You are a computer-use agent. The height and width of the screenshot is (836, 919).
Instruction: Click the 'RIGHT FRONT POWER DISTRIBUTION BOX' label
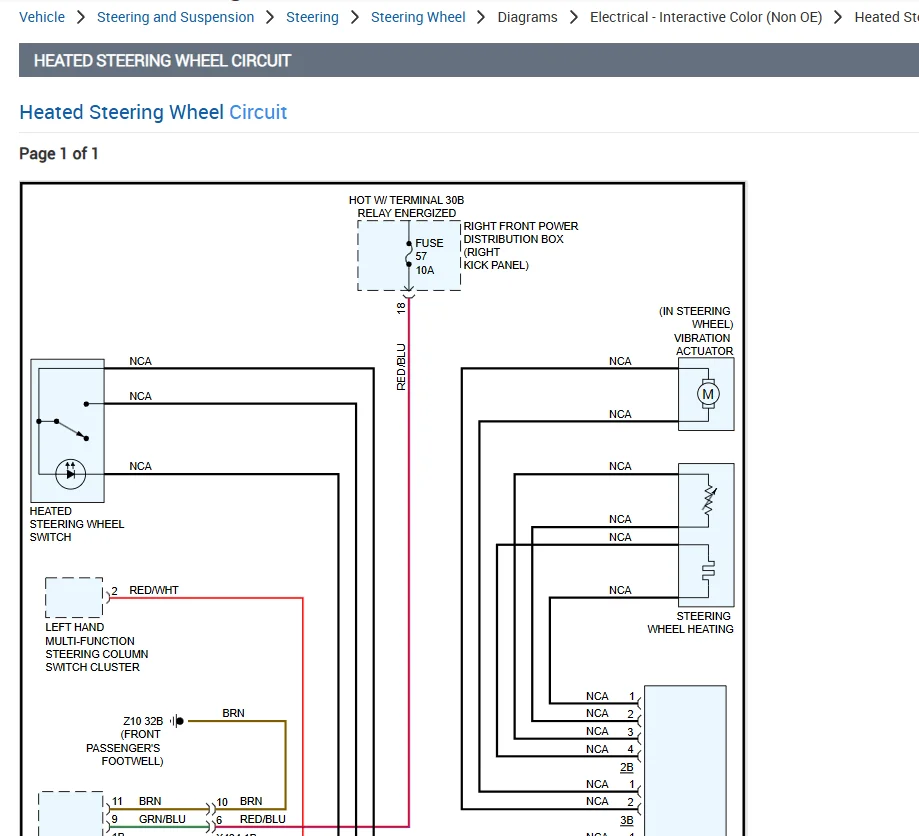[x=520, y=233]
